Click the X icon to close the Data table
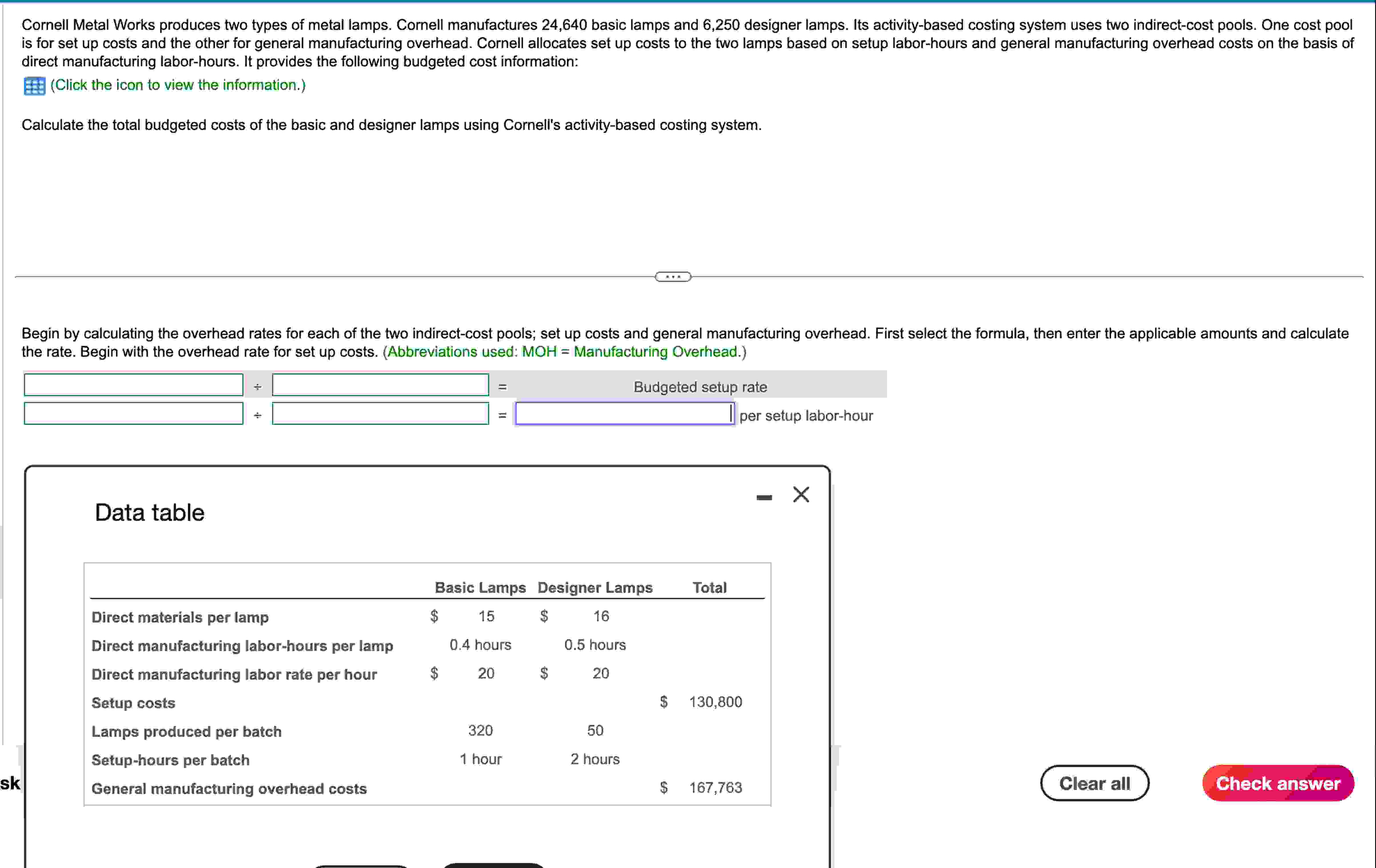 tap(801, 494)
